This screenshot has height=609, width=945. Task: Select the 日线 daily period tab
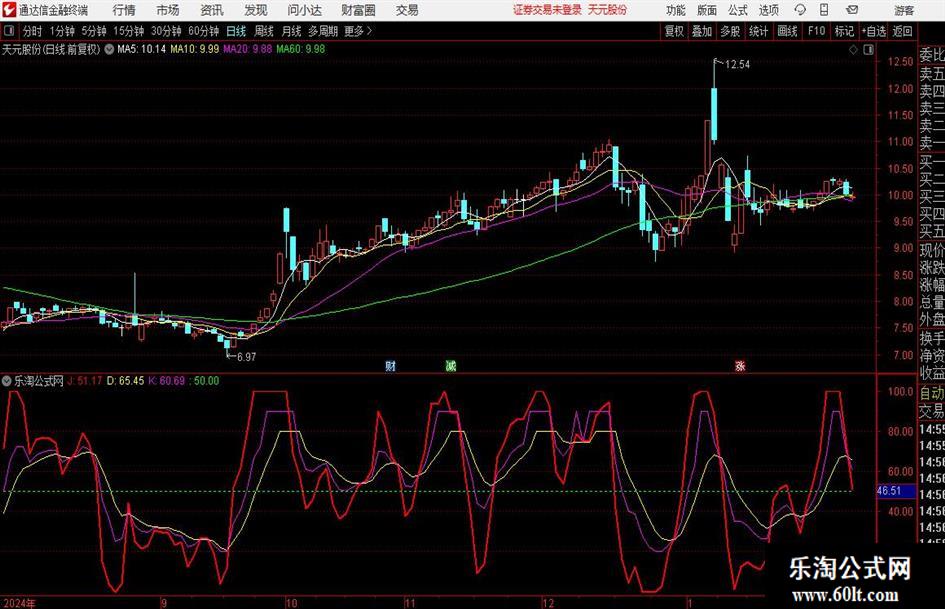point(236,31)
